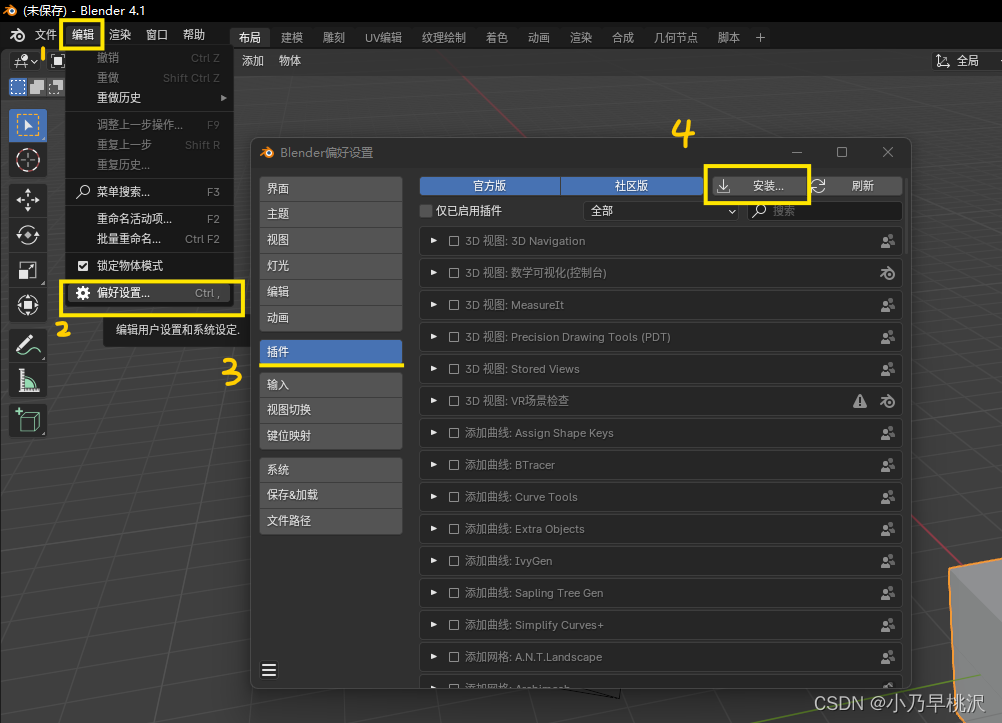The height and width of the screenshot is (723, 1002).
Task: Open the 文件路径 preferences section
Action: [x=331, y=521]
